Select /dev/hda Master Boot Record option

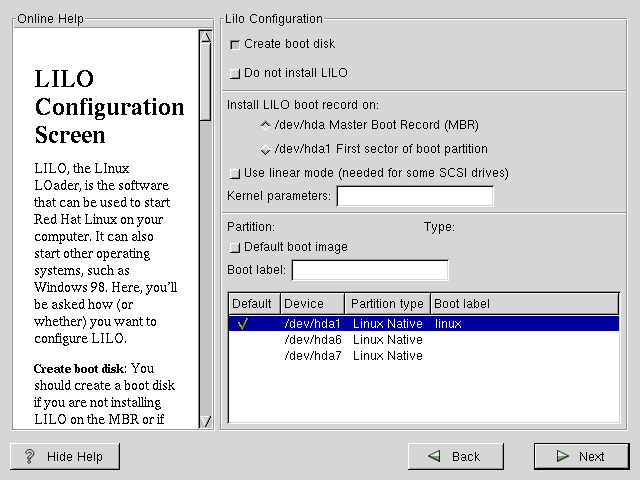[x=265, y=125]
